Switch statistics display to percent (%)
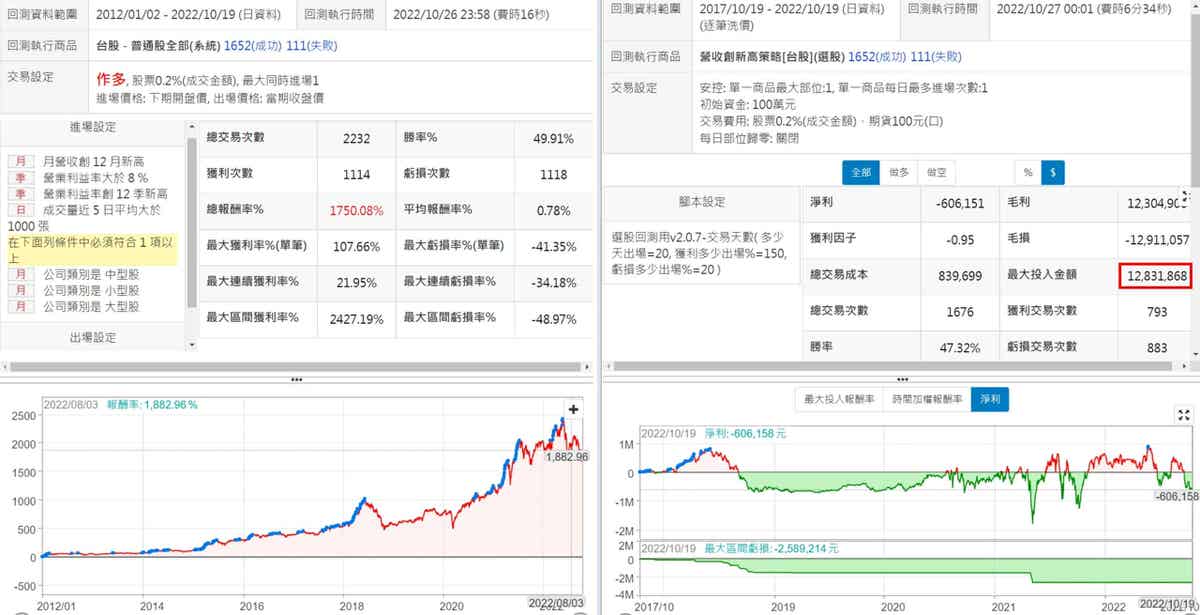 pos(1026,173)
